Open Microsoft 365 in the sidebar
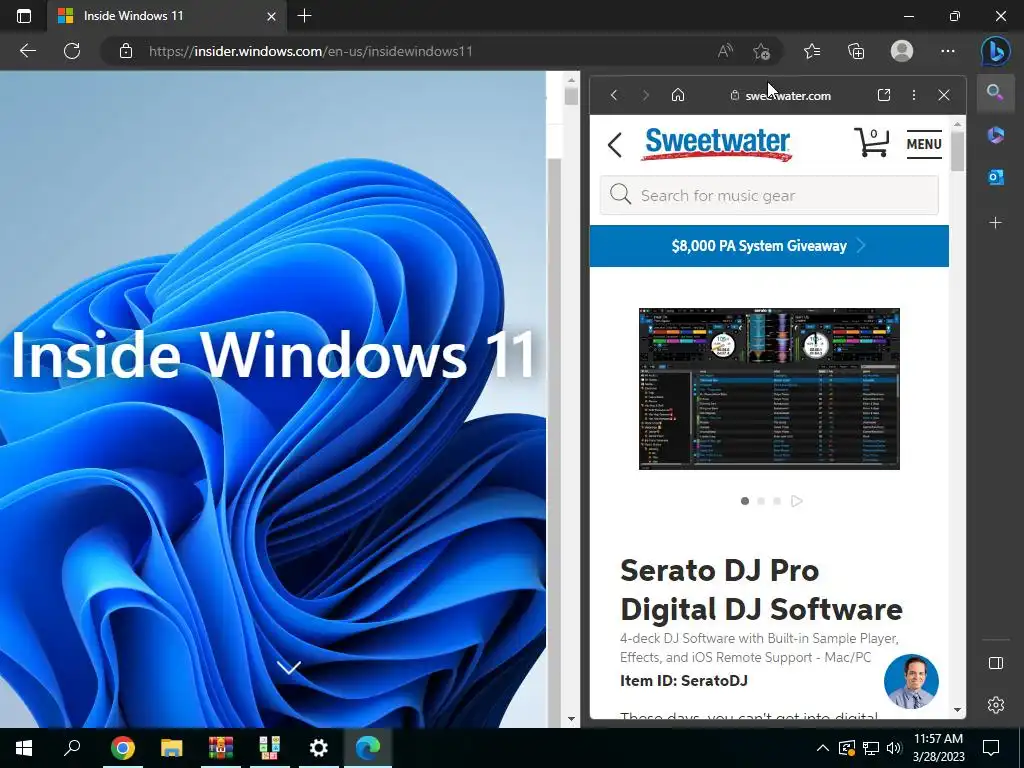 [x=995, y=135]
